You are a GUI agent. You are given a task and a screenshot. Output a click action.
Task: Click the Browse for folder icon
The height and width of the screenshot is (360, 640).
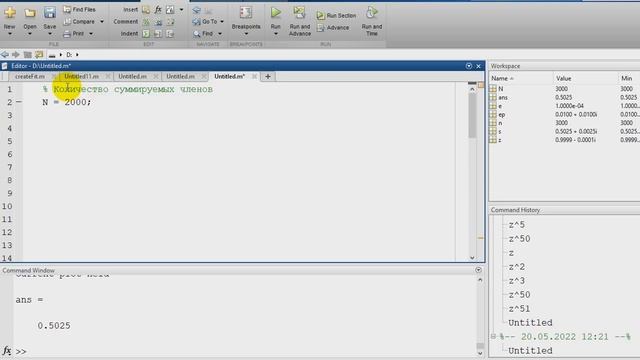pyautogui.click(x=39, y=55)
